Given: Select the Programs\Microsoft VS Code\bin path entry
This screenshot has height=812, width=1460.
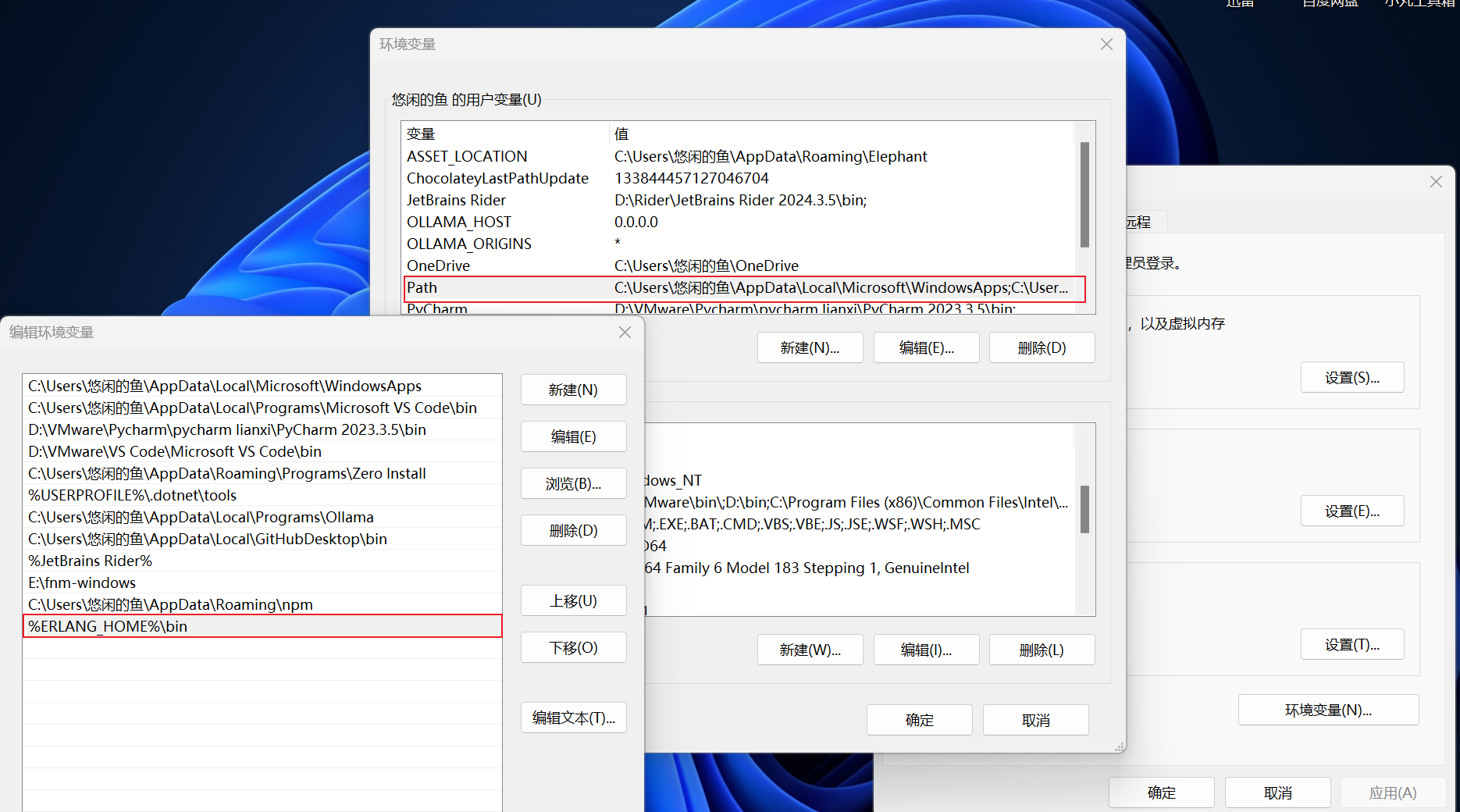Looking at the screenshot, I should (262, 408).
